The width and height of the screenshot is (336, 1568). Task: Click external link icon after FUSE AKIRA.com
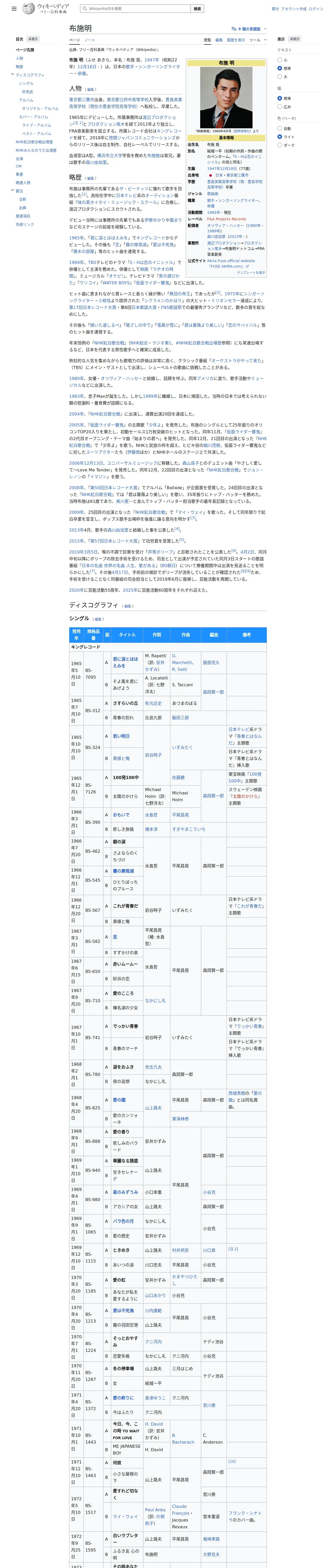click(247, 266)
